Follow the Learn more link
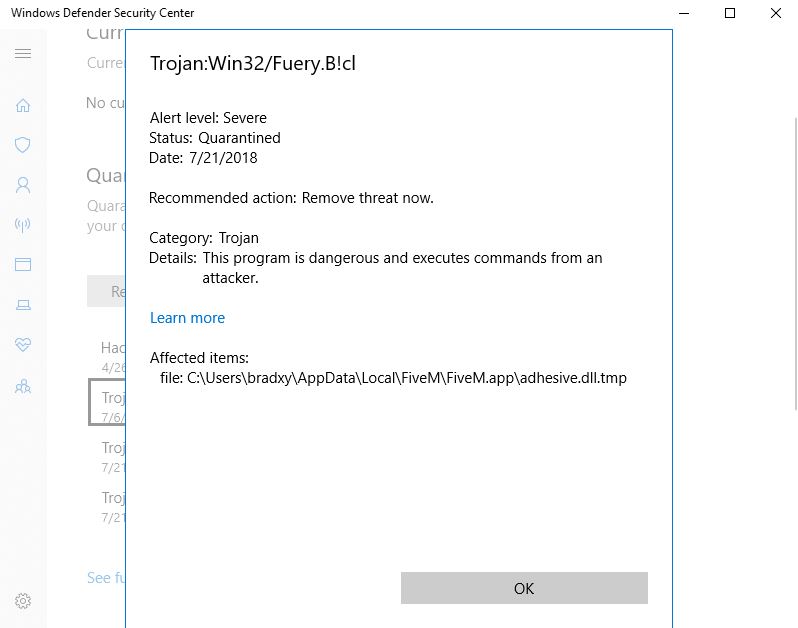The width and height of the screenshot is (798, 628). pos(187,318)
